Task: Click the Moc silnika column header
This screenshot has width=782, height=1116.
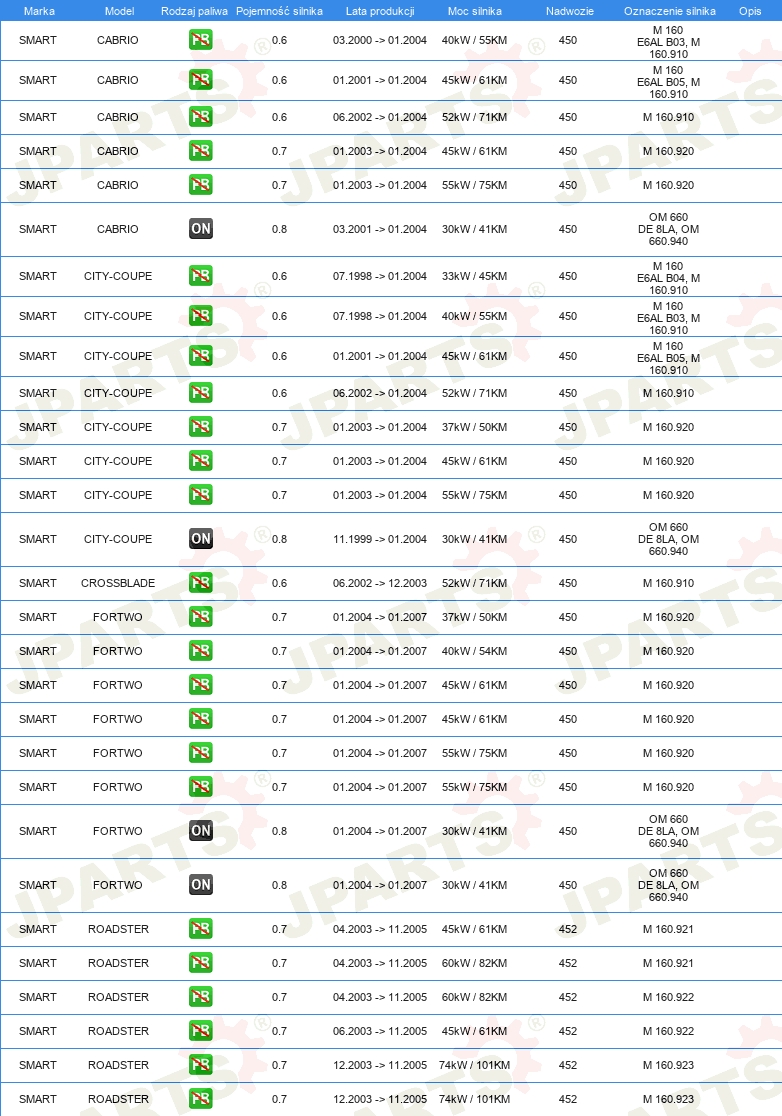Action: 475,11
